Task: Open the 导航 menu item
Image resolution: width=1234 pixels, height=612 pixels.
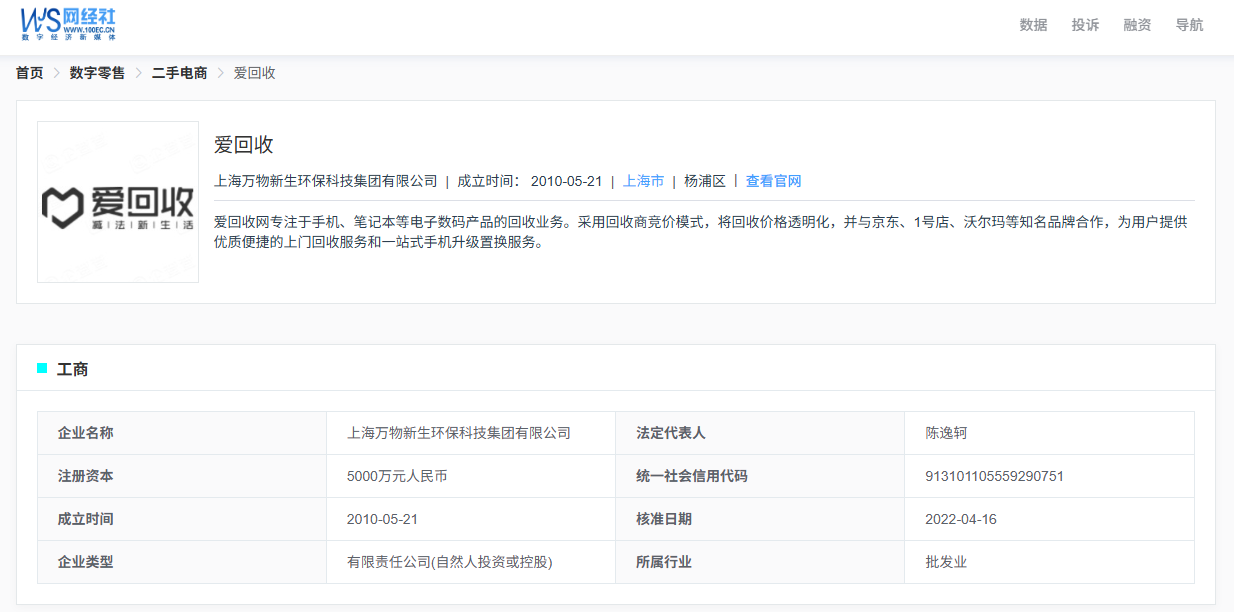Action: [1189, 25]
